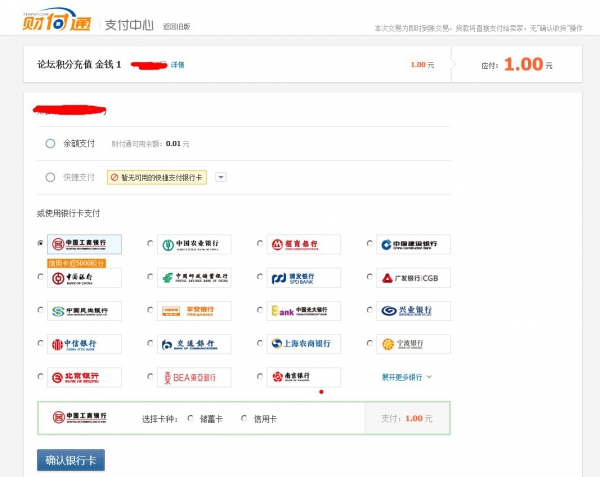The width and height of the screenshot is (600, 477).
Task: Choose the 北京银行 logo tile
Action: coord(84,377)
